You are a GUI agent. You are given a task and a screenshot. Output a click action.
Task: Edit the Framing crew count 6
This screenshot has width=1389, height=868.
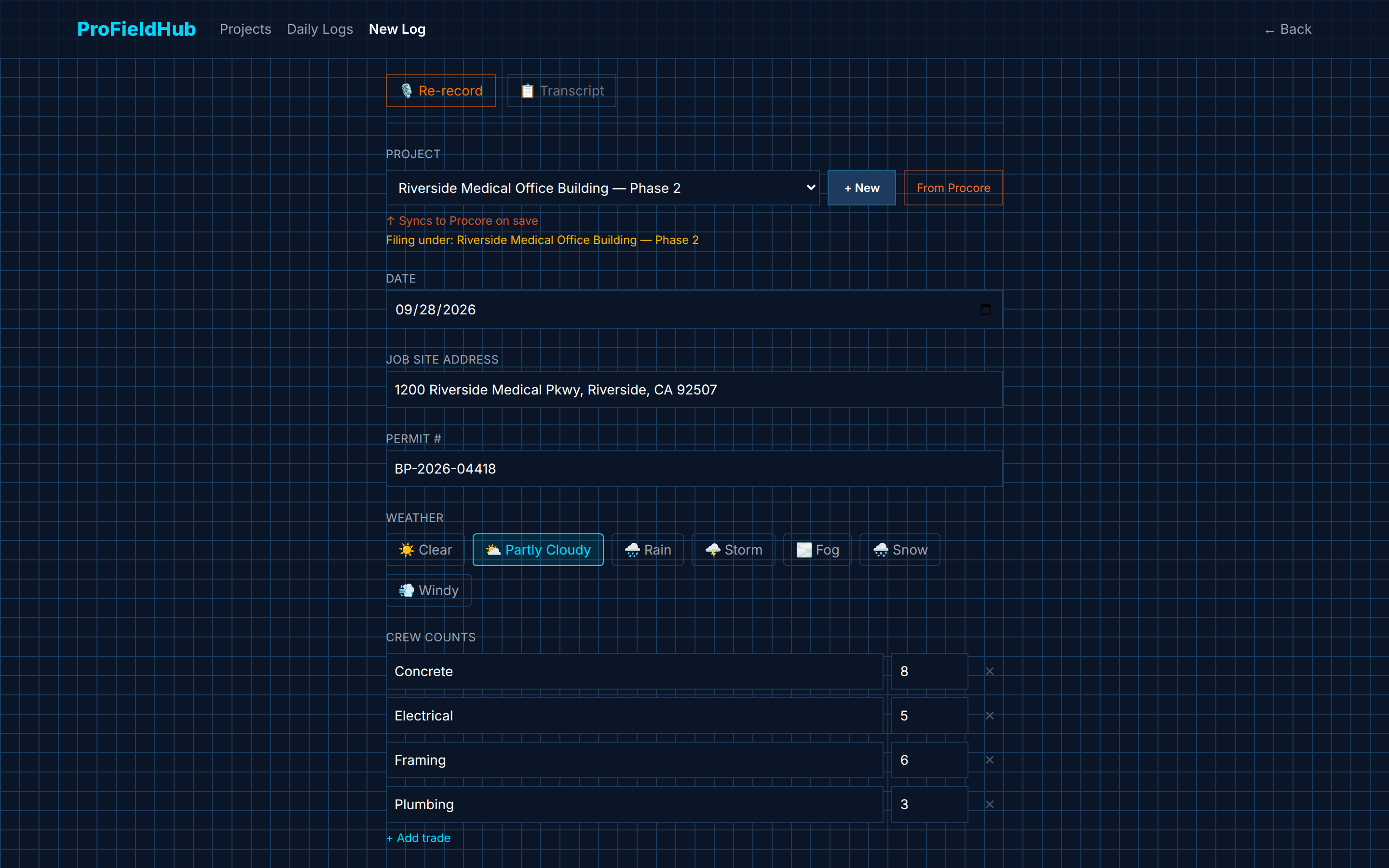point(930,760)
